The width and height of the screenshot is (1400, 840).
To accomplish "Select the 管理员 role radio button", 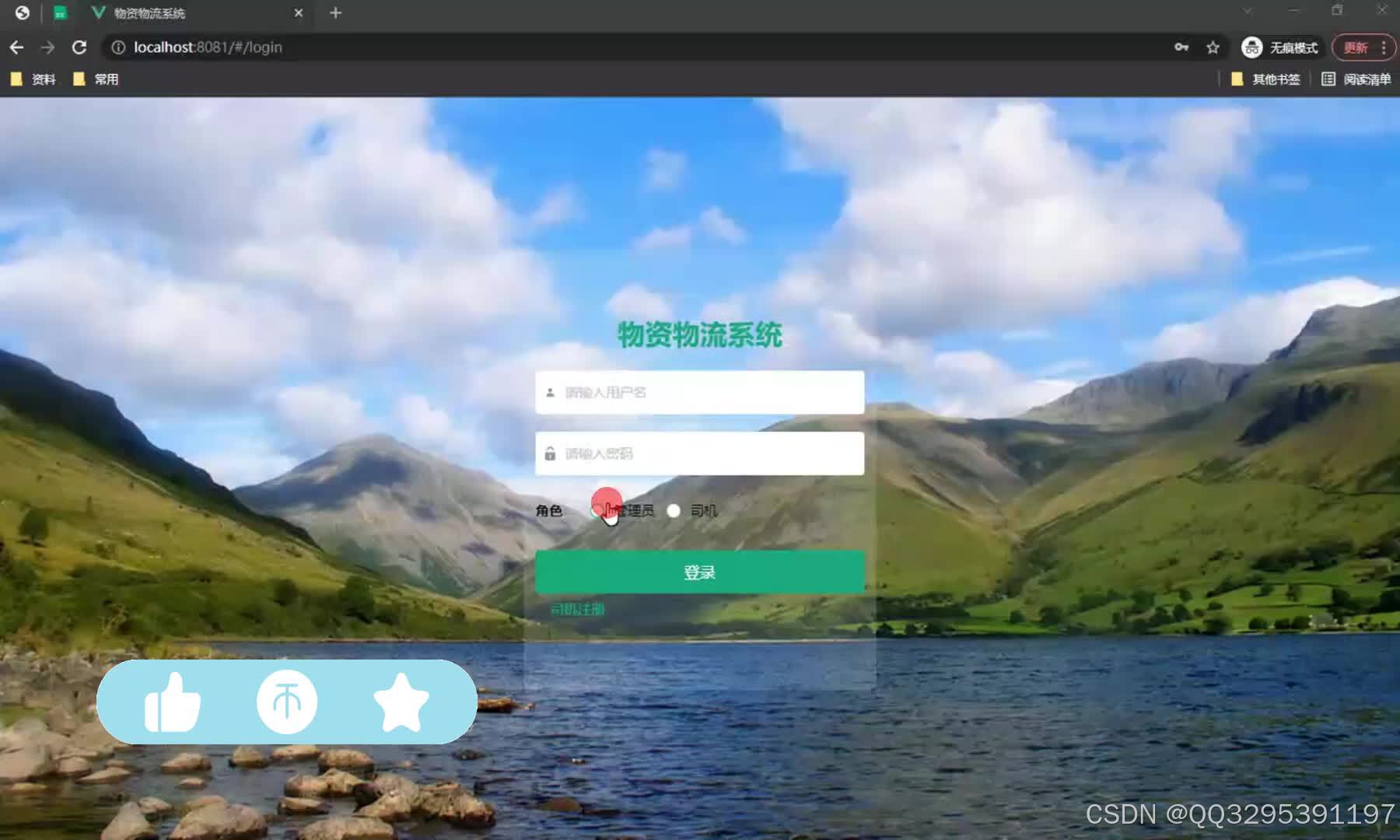I will [597, 511].
